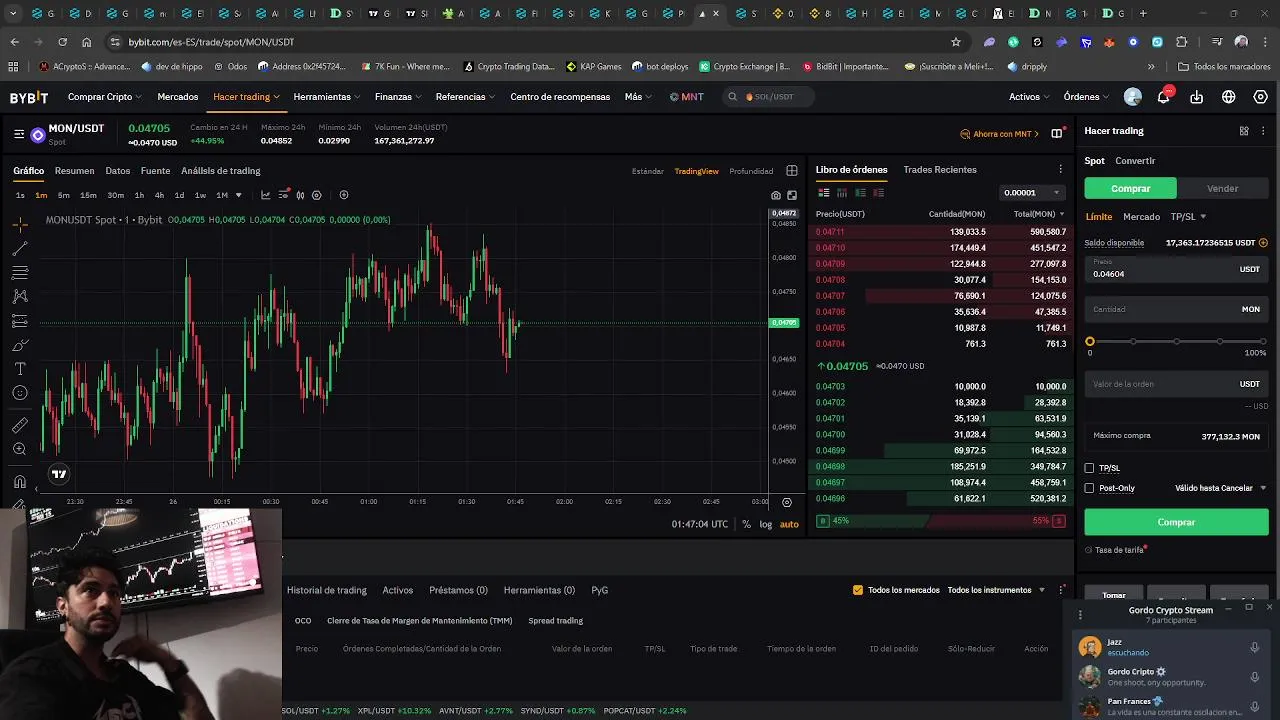Open the emoji and icons tool
This screenshot has width=1280, height=720.
20,393
